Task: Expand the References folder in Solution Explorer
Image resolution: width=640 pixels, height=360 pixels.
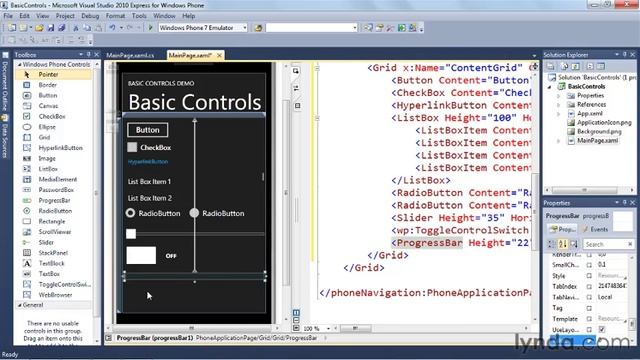Action: click(559, 104)
